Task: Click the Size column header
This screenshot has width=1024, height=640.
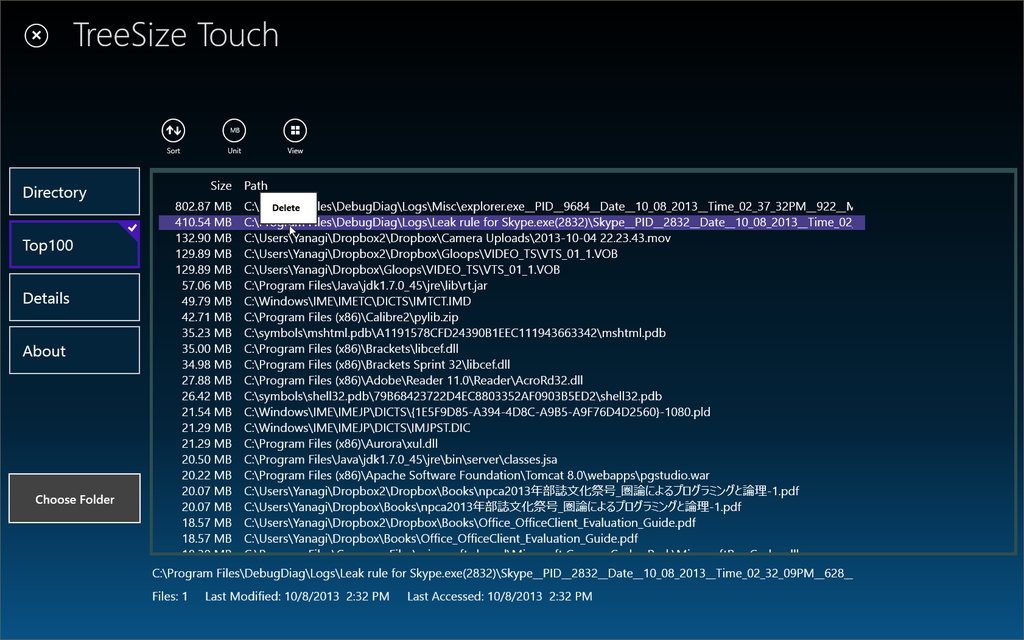Action: [221, 185]
